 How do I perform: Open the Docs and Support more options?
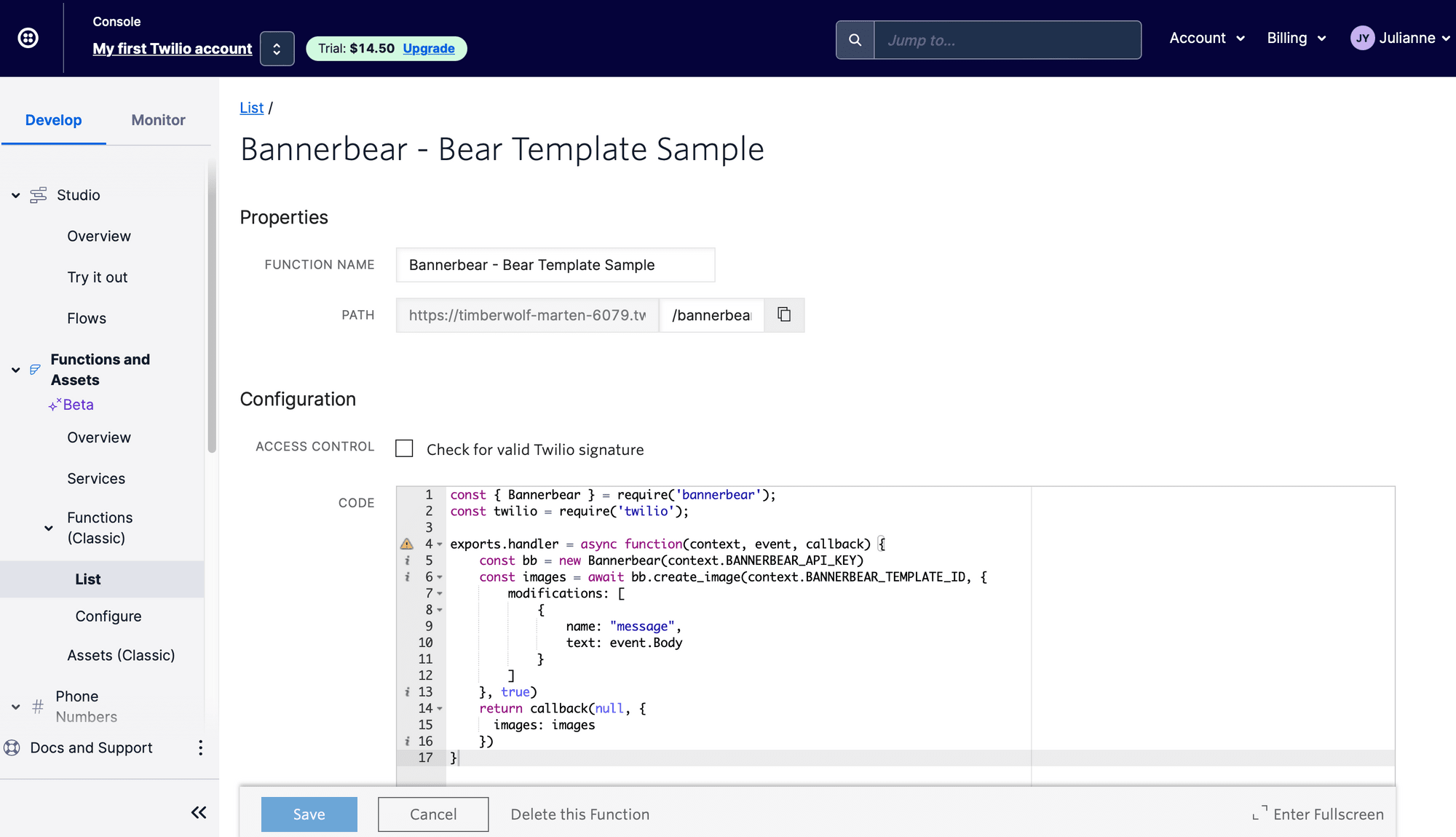pos(200,747)
